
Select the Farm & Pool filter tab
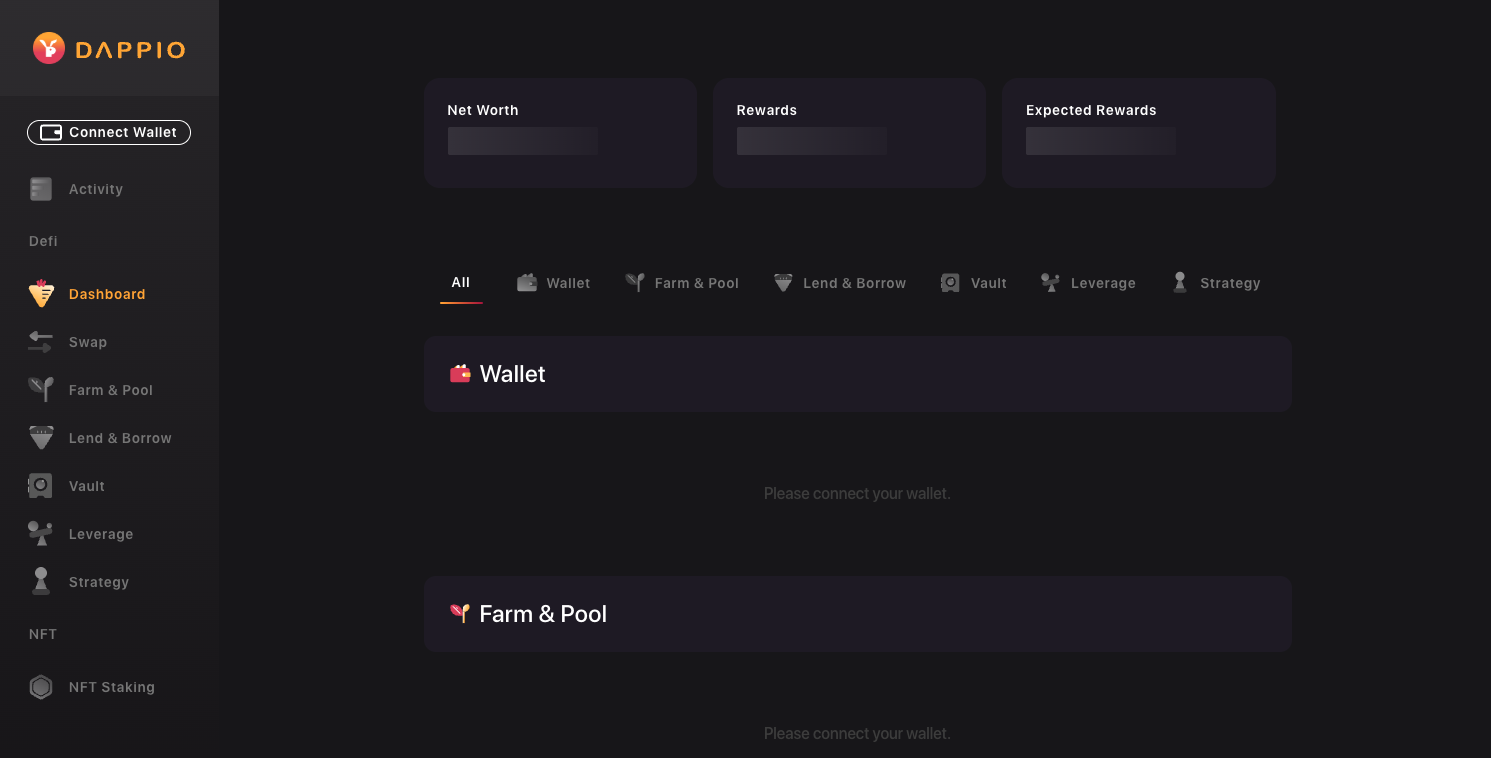click(x=682, y=283)
